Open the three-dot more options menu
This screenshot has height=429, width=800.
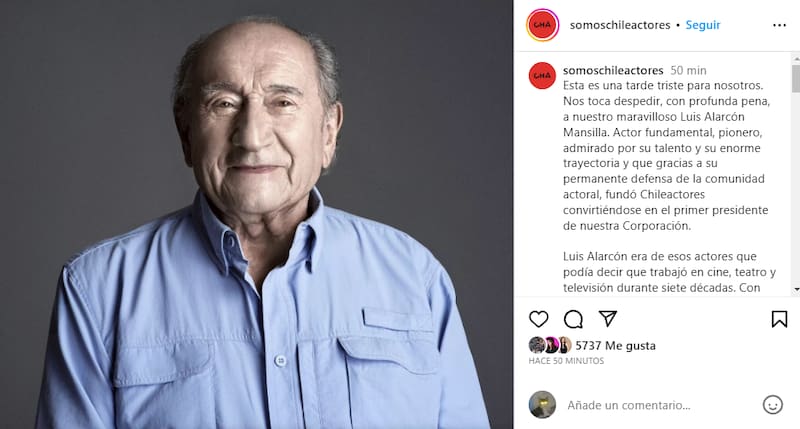click(x=779, y=25)
